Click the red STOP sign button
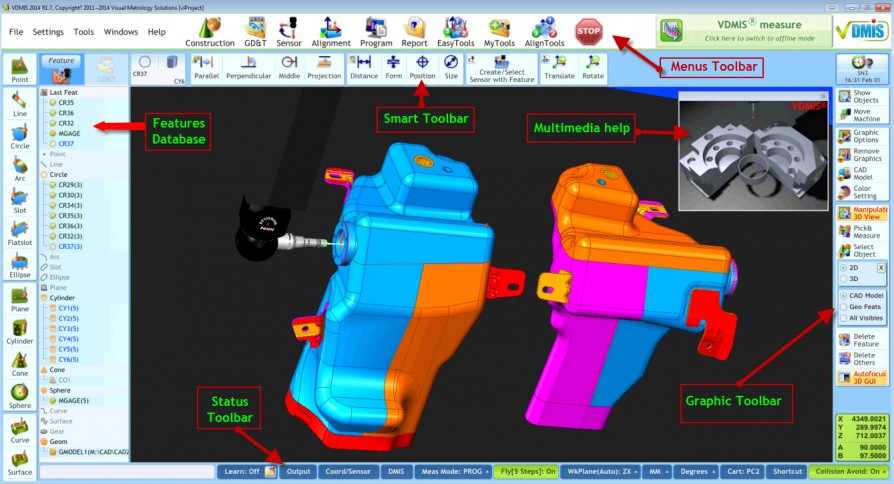894x484 pixels. point(588,31)
